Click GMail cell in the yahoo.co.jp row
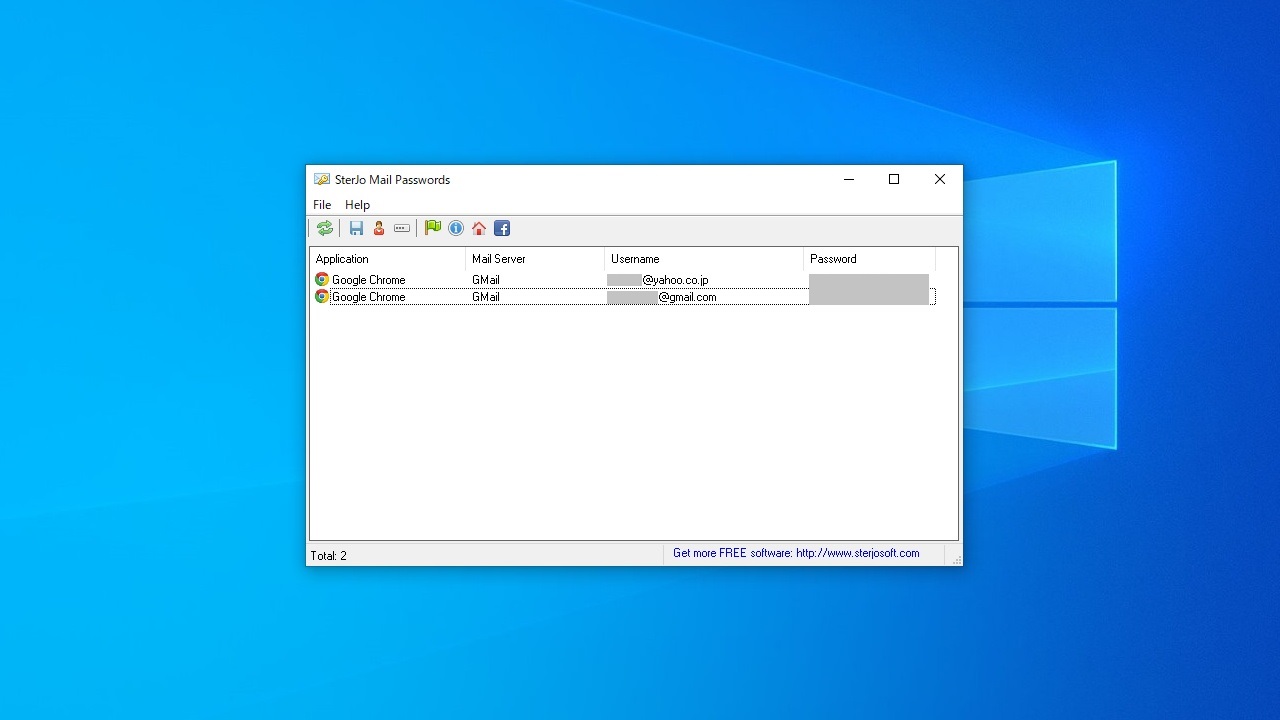1280x720 pixels. point(486,280)
